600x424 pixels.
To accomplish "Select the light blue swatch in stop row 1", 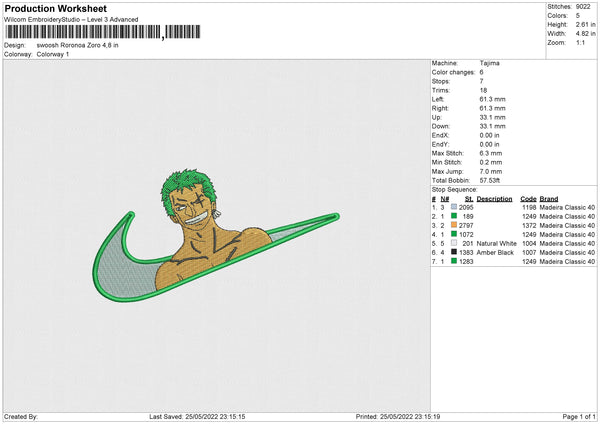I will point(454,207).
